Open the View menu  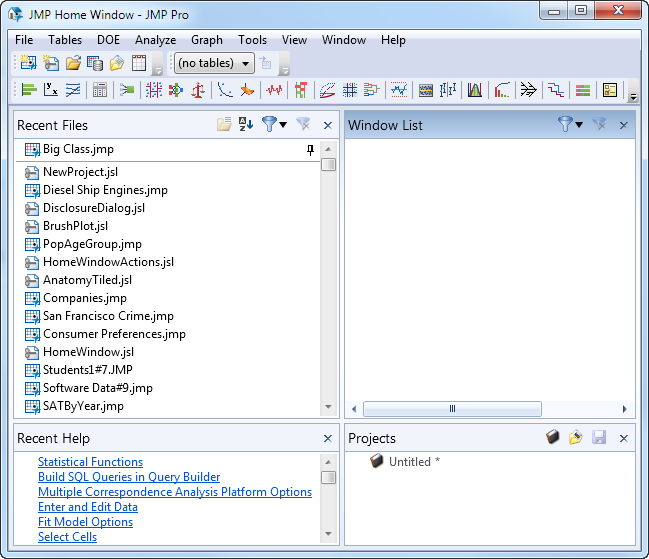coord(294,40)
